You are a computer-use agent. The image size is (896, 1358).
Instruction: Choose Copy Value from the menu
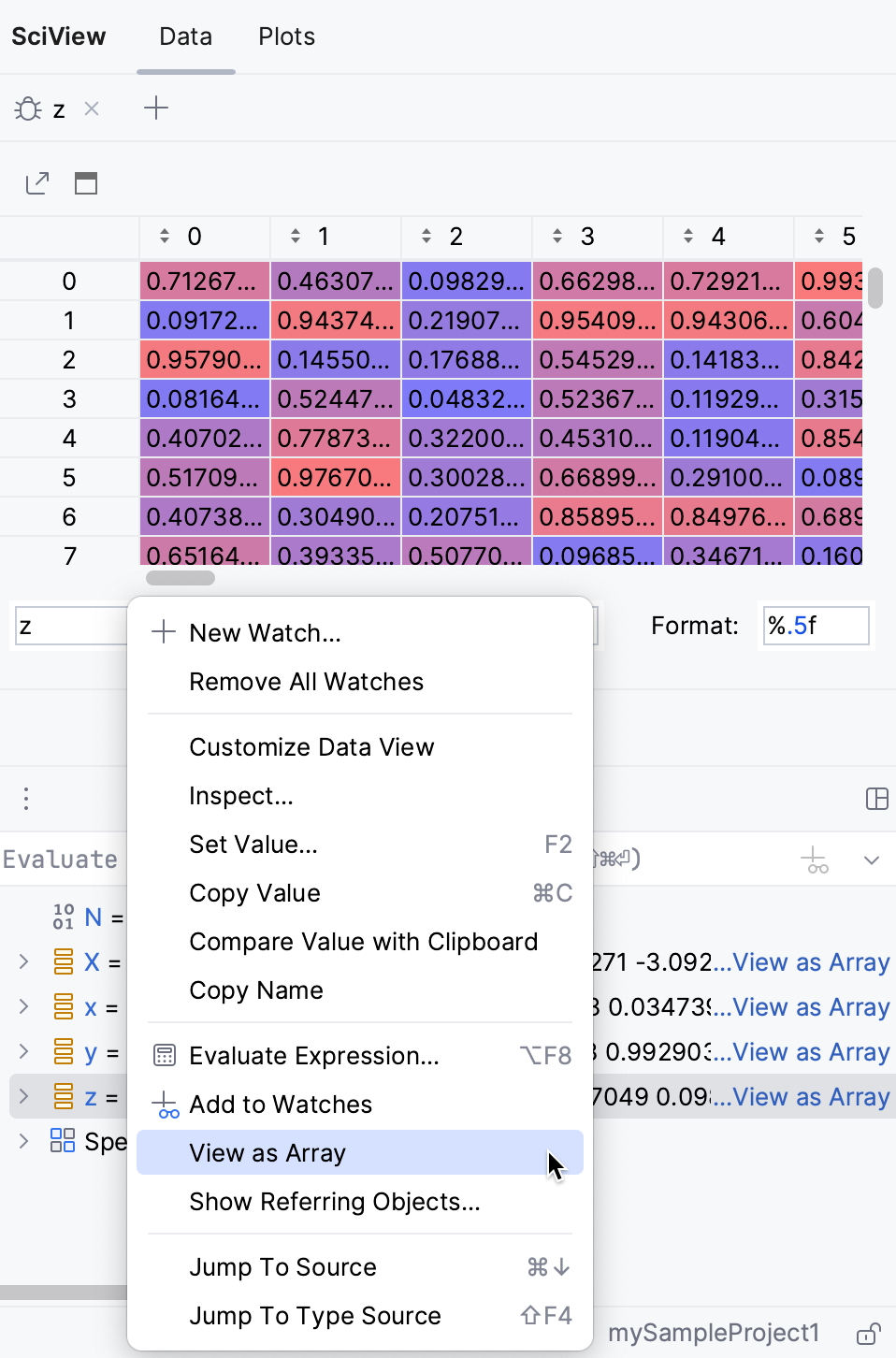pyautogui.click(x=360, y=893)
